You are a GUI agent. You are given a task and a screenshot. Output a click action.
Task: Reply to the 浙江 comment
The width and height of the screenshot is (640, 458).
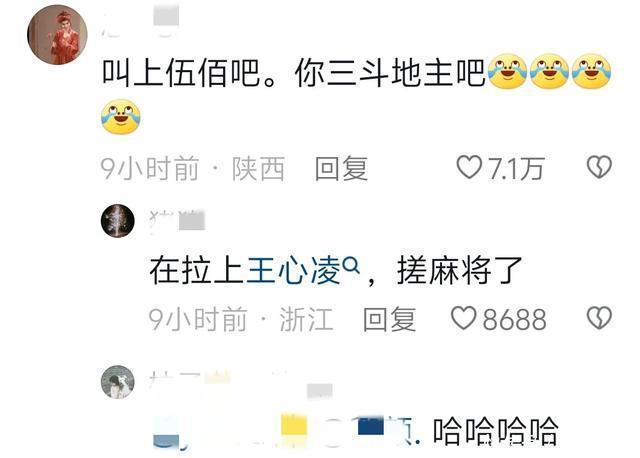click(389, 319)
